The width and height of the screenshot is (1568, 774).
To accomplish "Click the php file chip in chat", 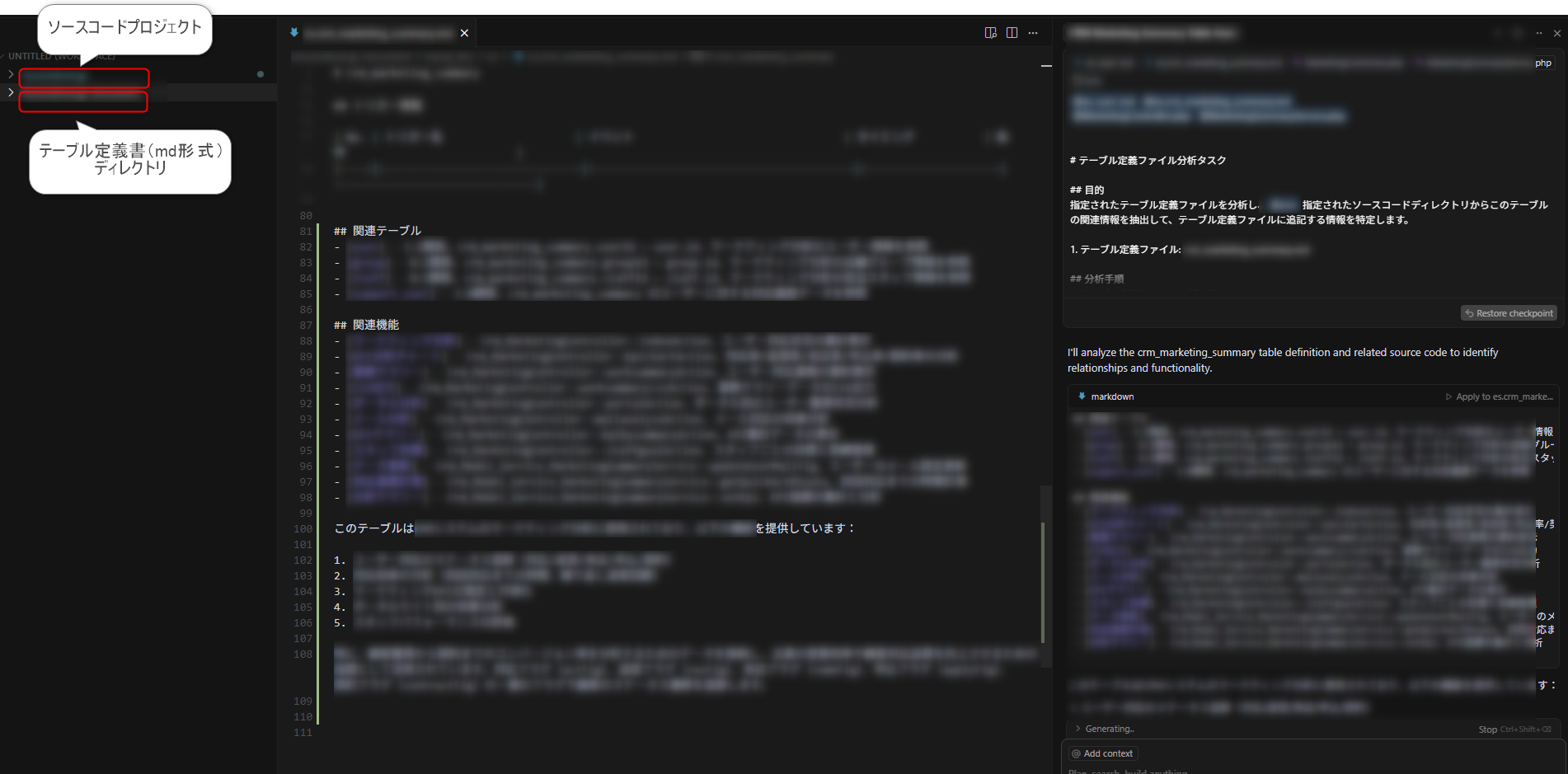I will (1543, 63).
